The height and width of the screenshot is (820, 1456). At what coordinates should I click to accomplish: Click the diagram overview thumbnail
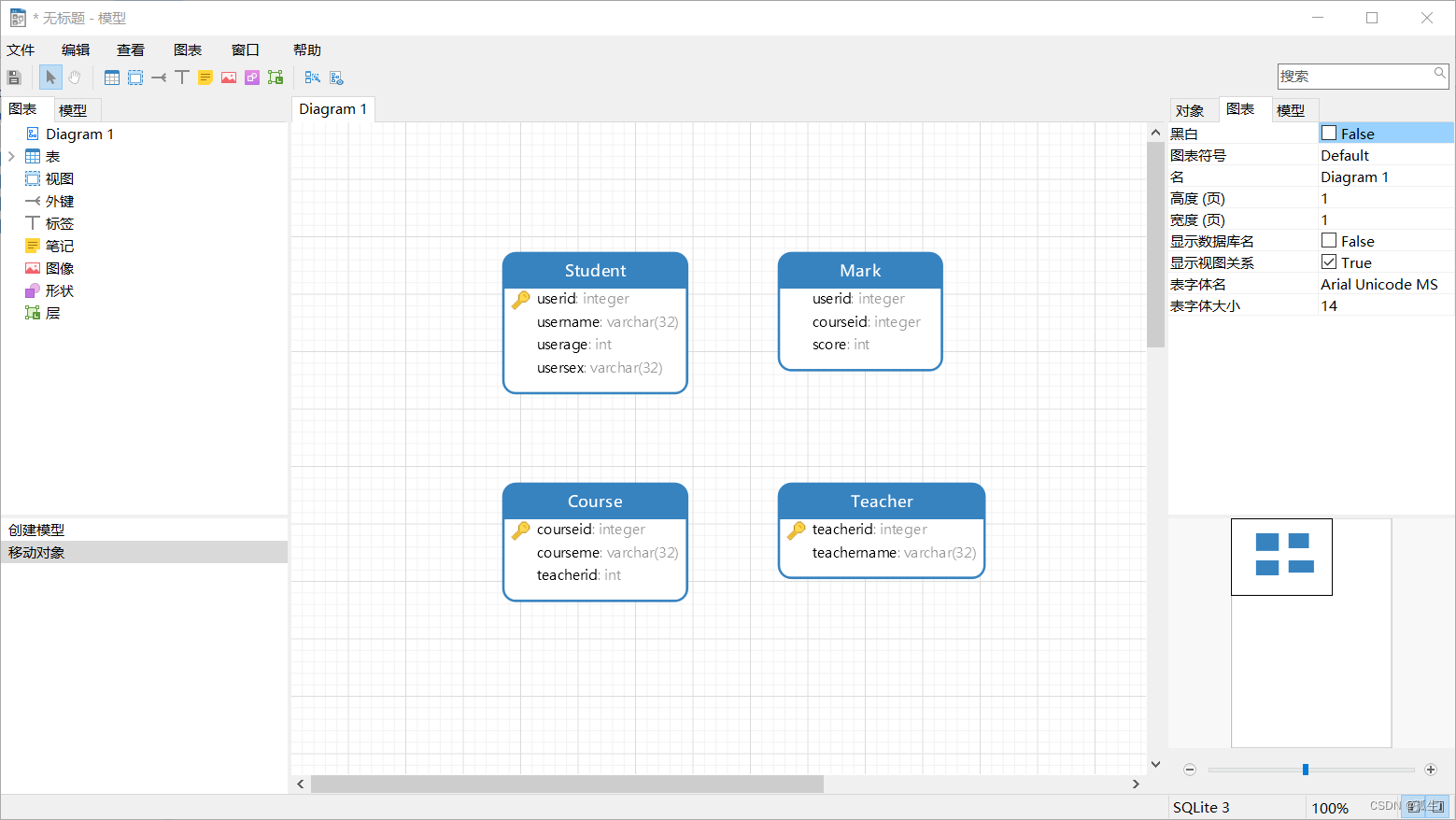tap(1281, 557)
